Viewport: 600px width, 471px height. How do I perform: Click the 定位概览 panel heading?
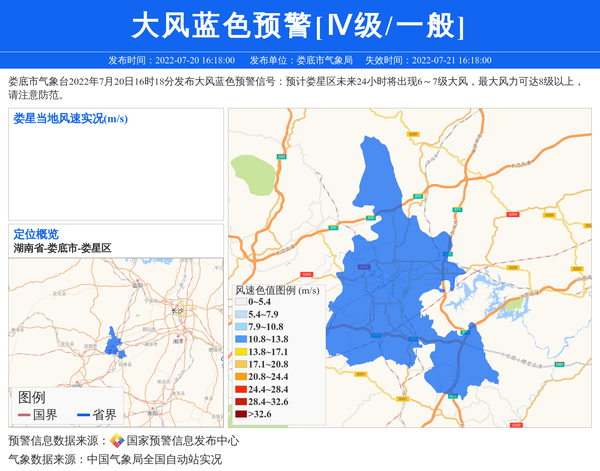click(x=36, y=234)
